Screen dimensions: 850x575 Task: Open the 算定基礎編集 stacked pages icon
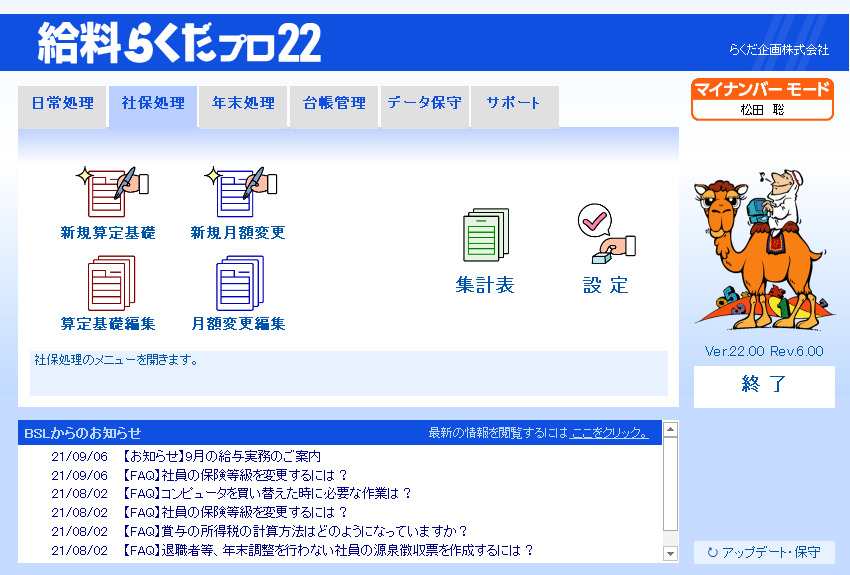[112, 283]
